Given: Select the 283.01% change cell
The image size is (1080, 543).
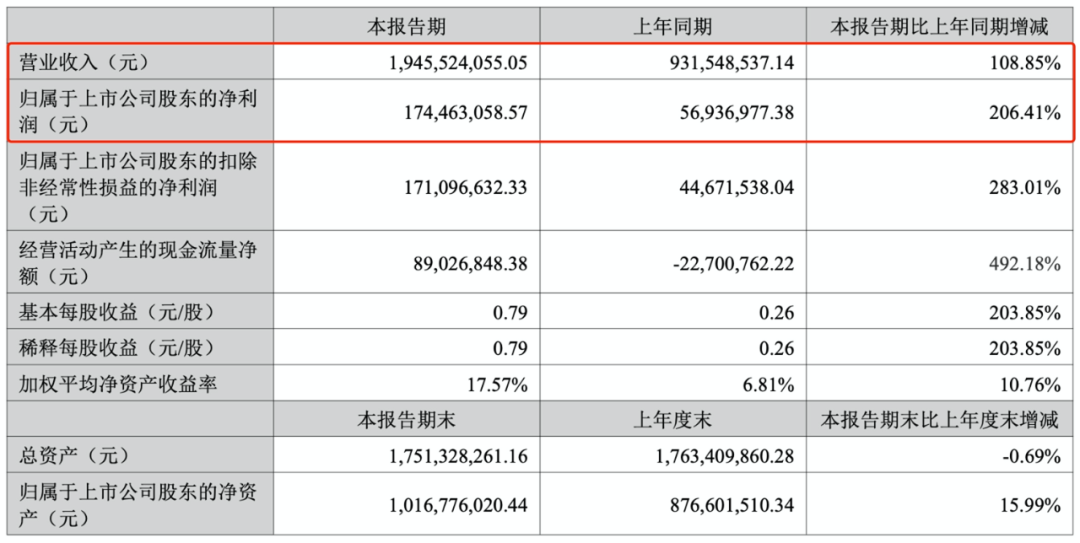Looking at the screenshot, I should 1026,187.
